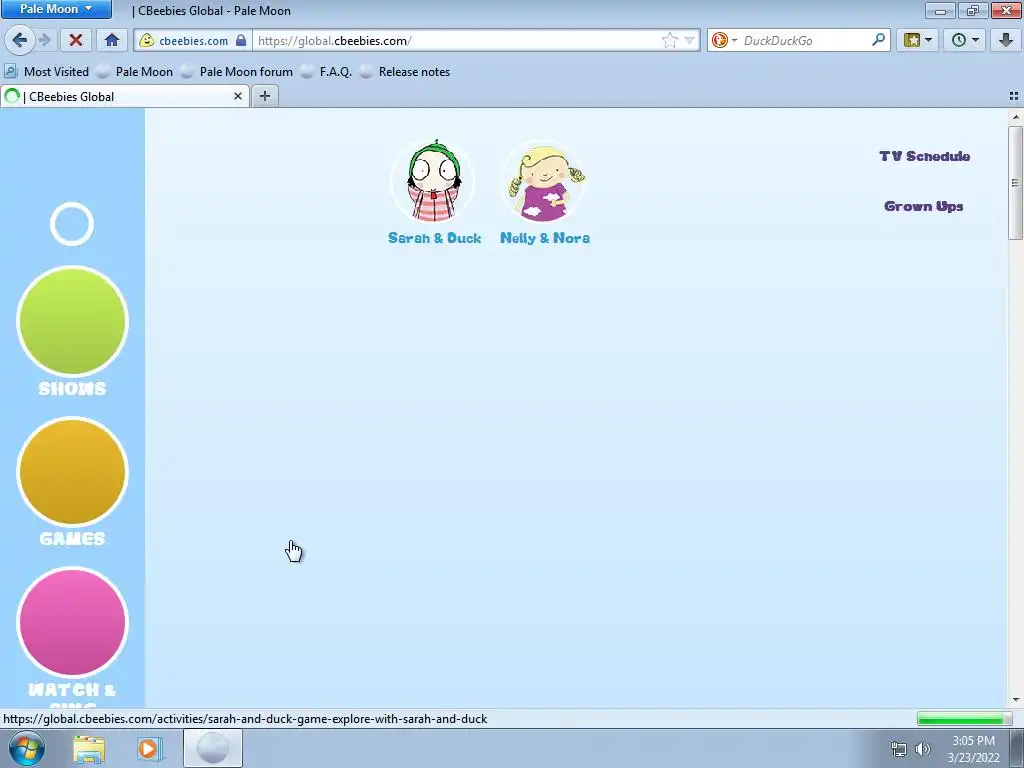Restore down the Pale Moon window
The image size is (1024, 768).
point(973,10)
